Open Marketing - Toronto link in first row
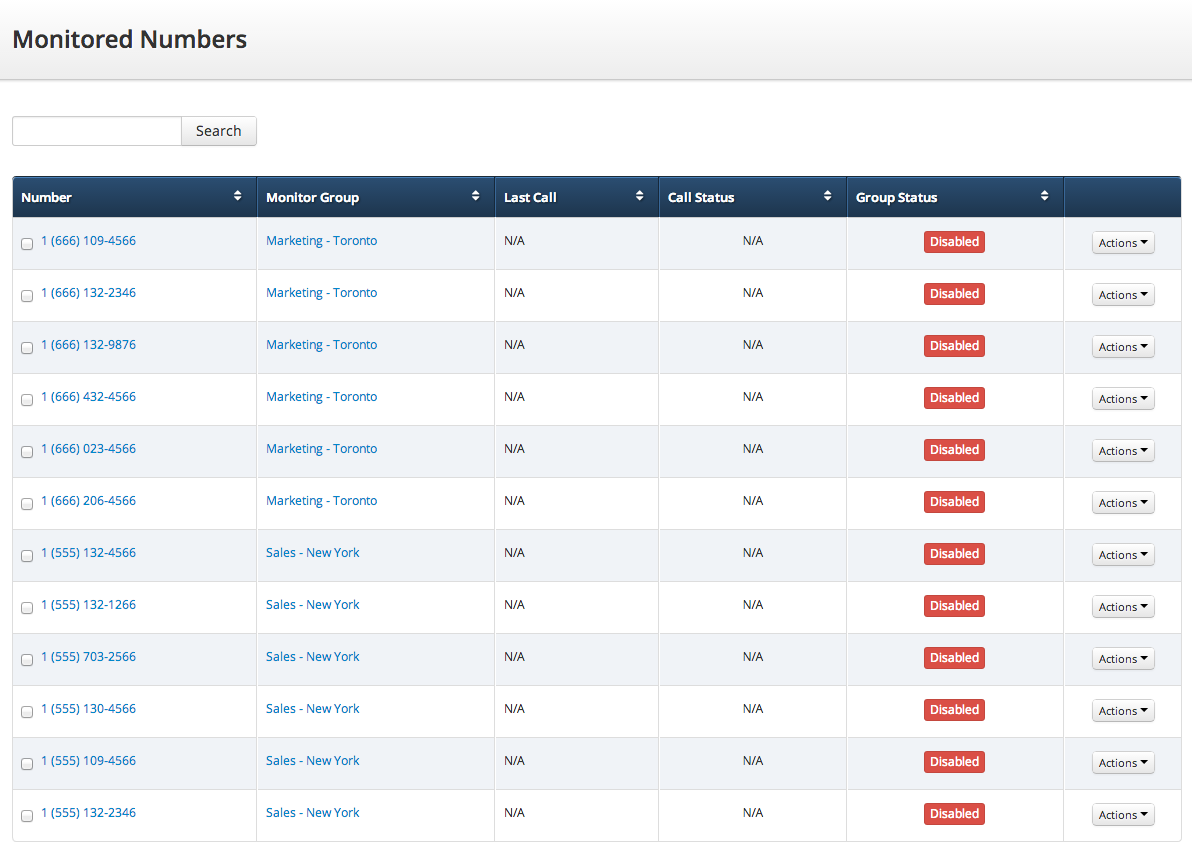 tap(321, 241)
